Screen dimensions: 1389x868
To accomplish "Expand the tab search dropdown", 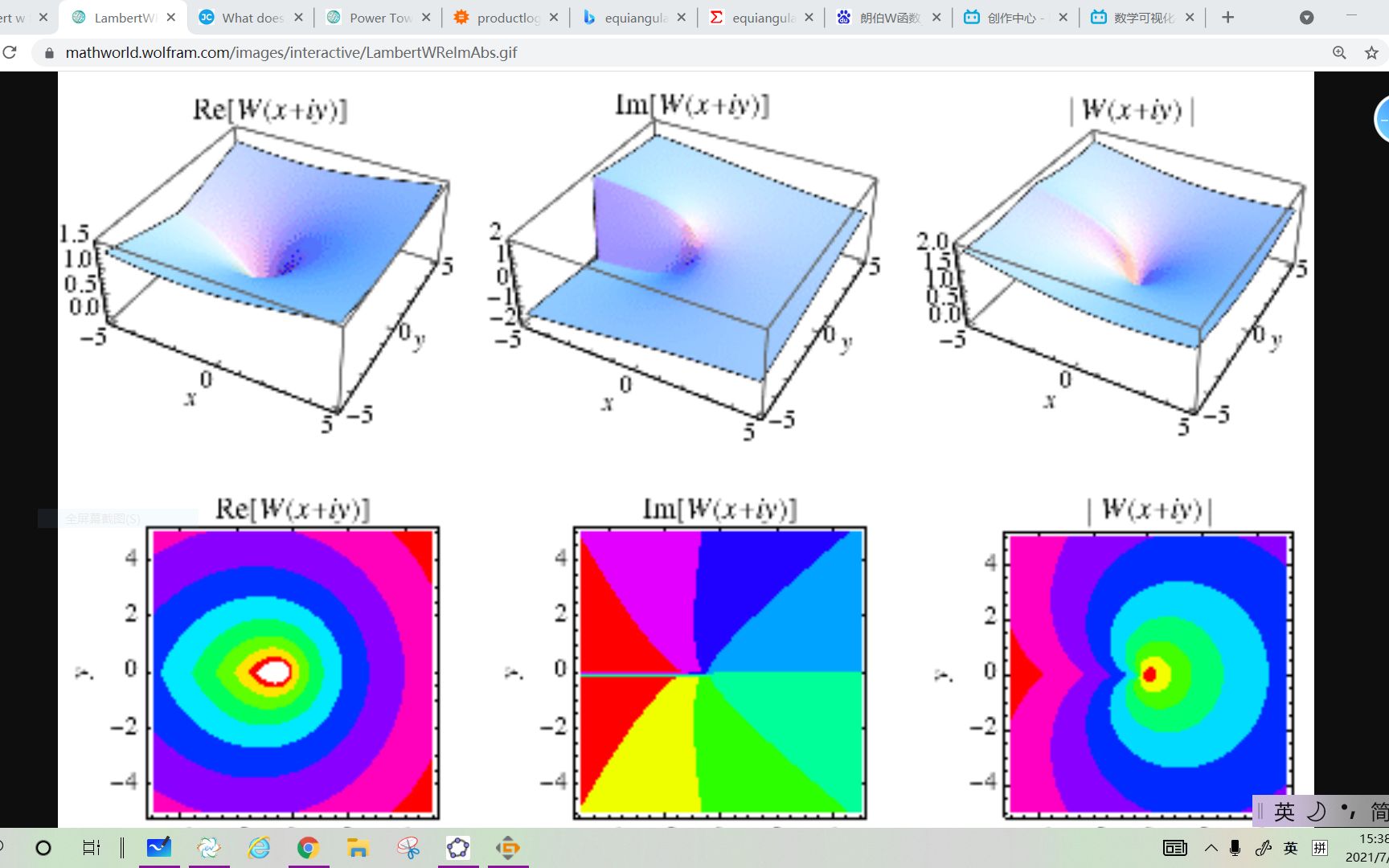I will click(x=1307, y=18).
